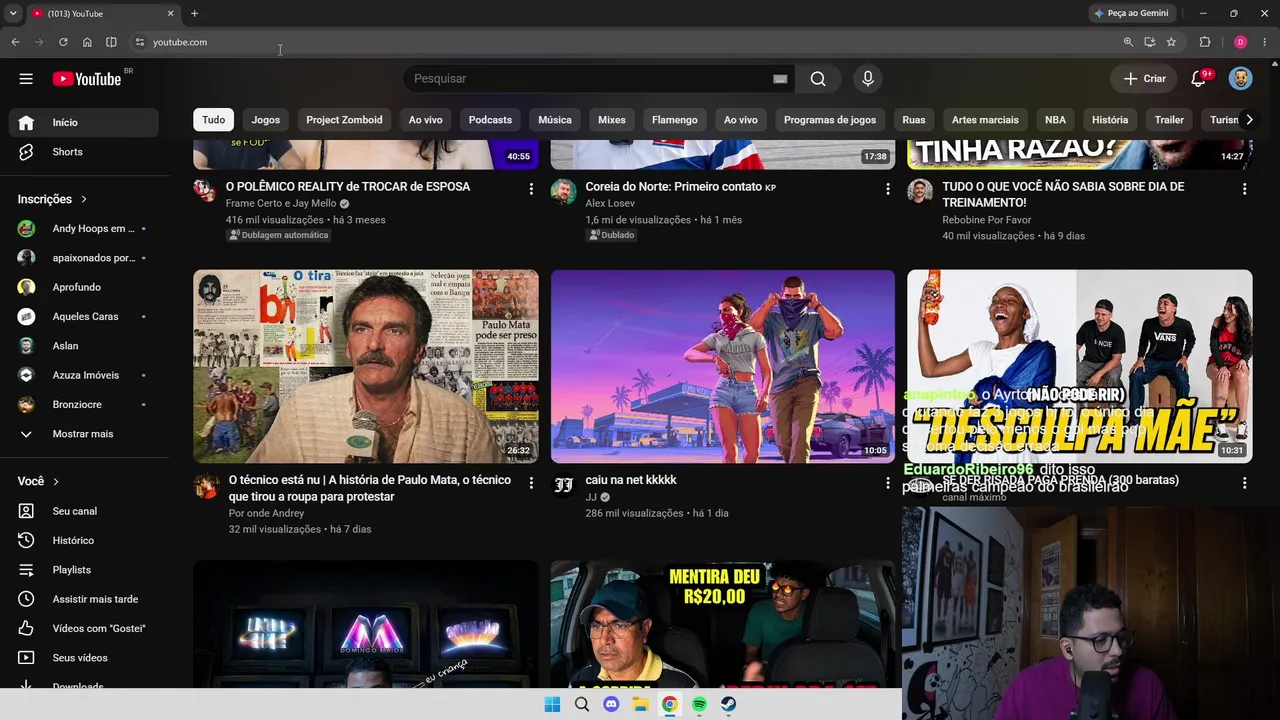The image size is (1280, 720).
Task: Open the Bronziocre channel
Action: tap(84, 405)
